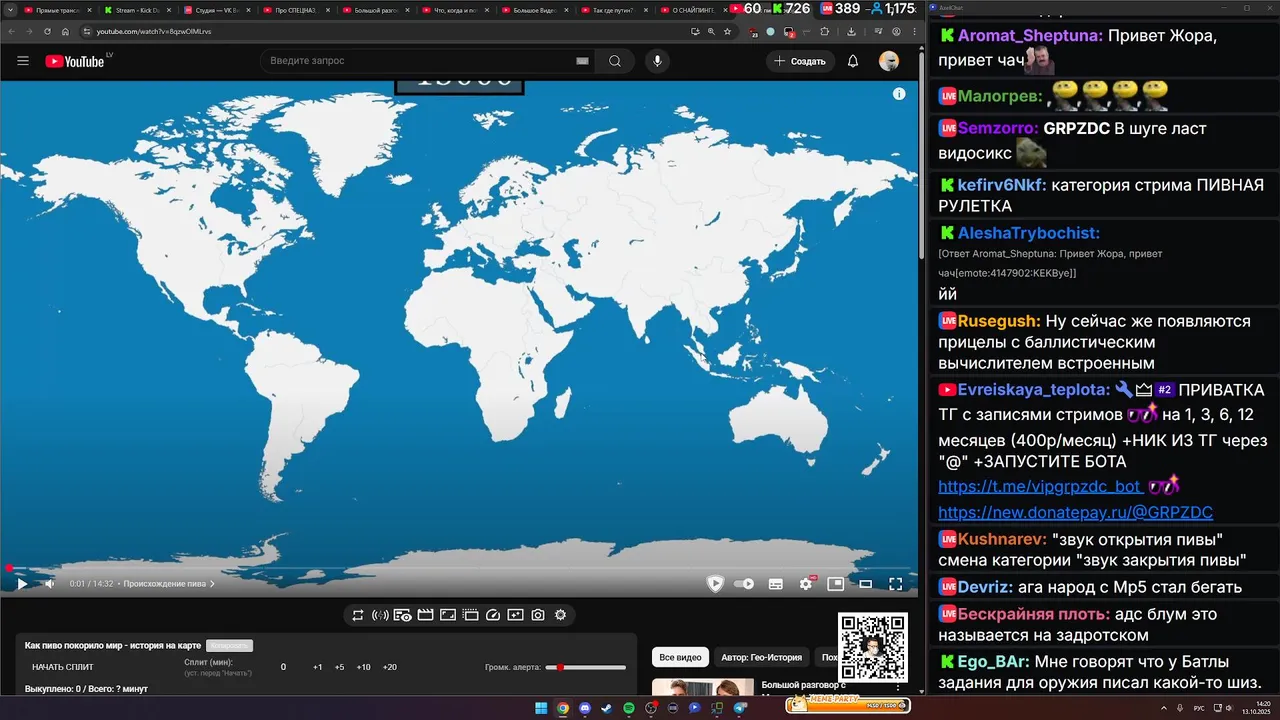Select the 'Все видео' chip

tap(680, 657)
